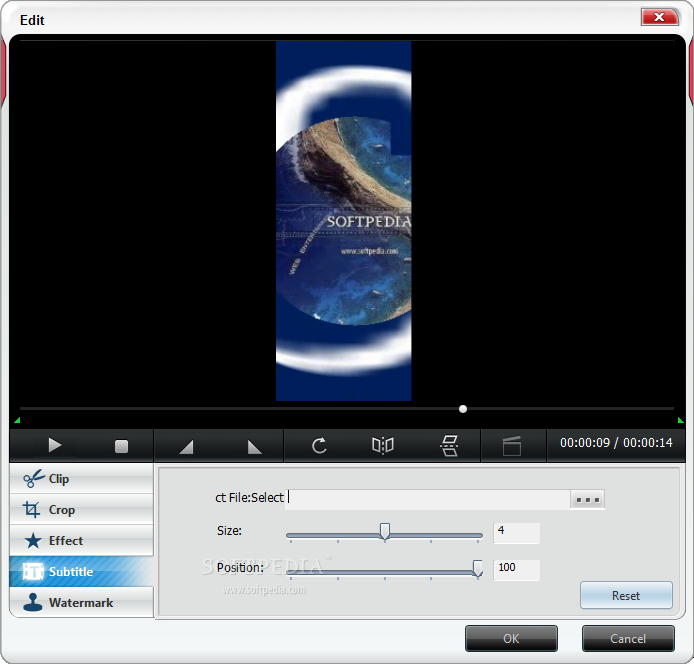
Task: Click the green start trim marker
Action: click(x=17, y=420)
